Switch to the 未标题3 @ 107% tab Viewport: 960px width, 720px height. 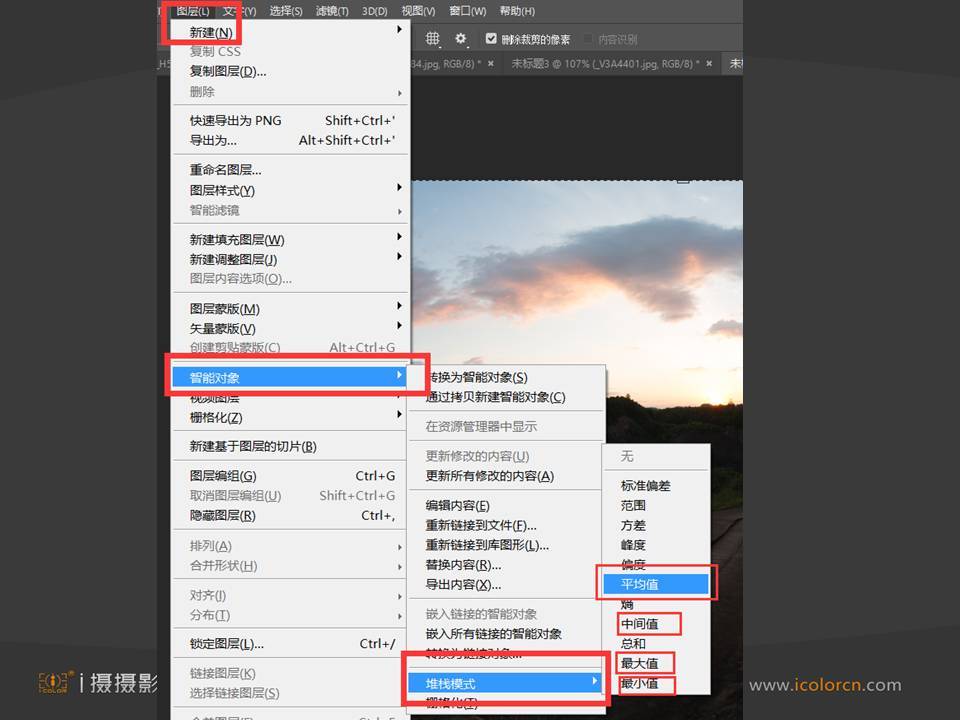click(602, 63)
